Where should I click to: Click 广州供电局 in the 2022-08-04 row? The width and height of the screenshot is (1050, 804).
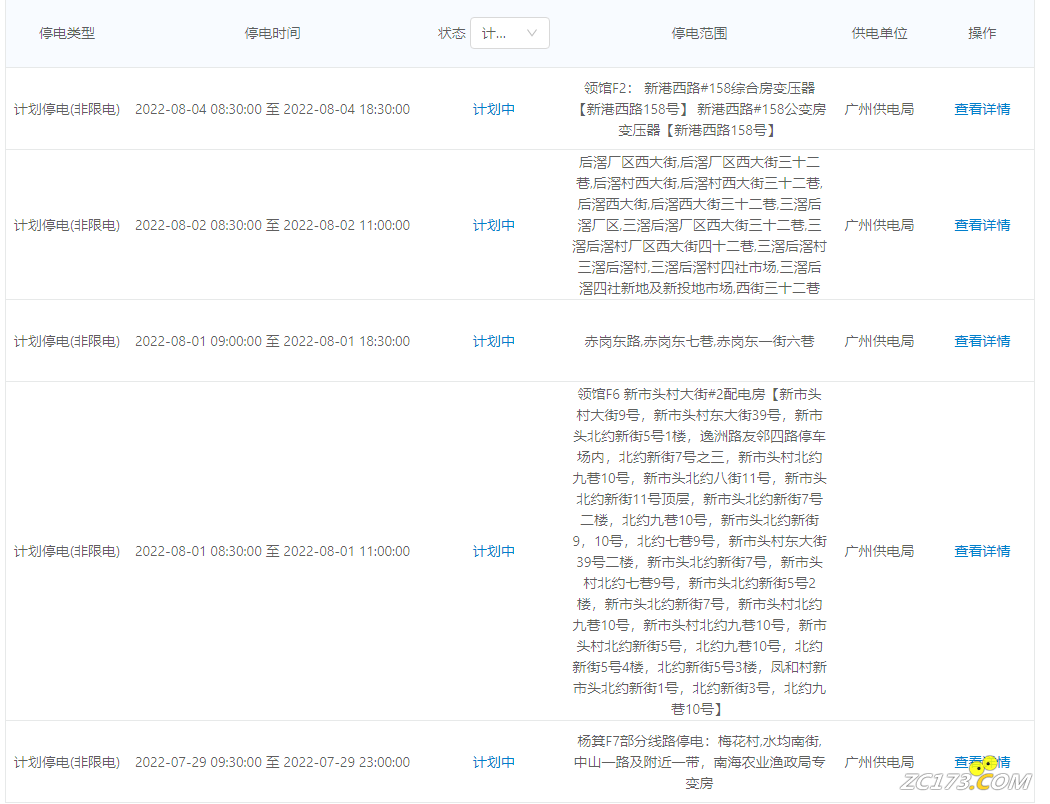[879, 109]
